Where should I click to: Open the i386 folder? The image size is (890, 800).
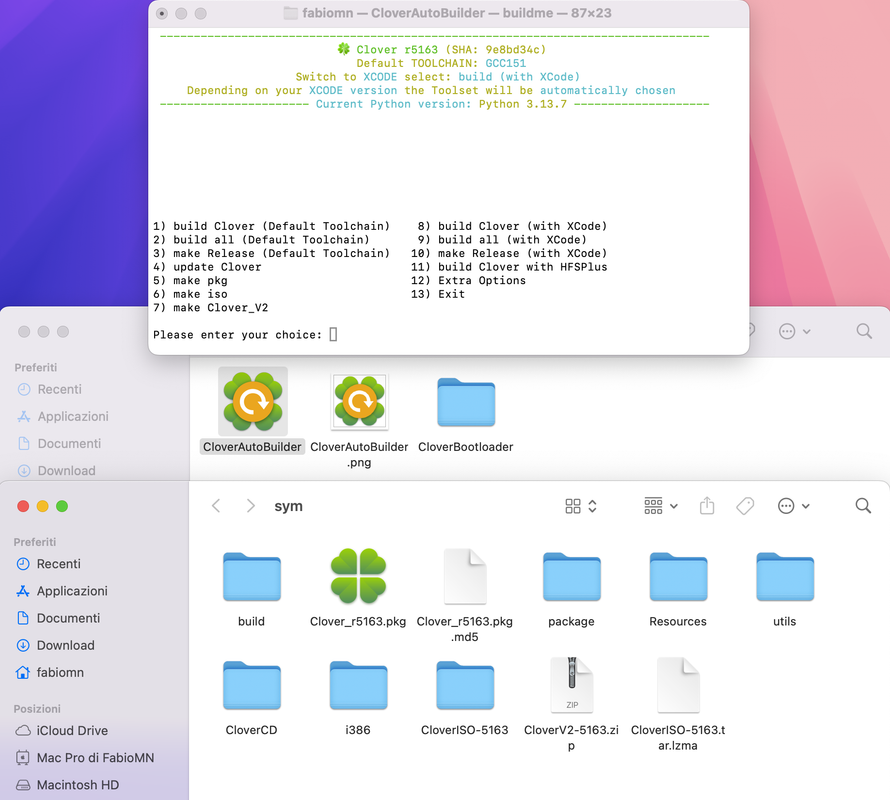(358, 685)
